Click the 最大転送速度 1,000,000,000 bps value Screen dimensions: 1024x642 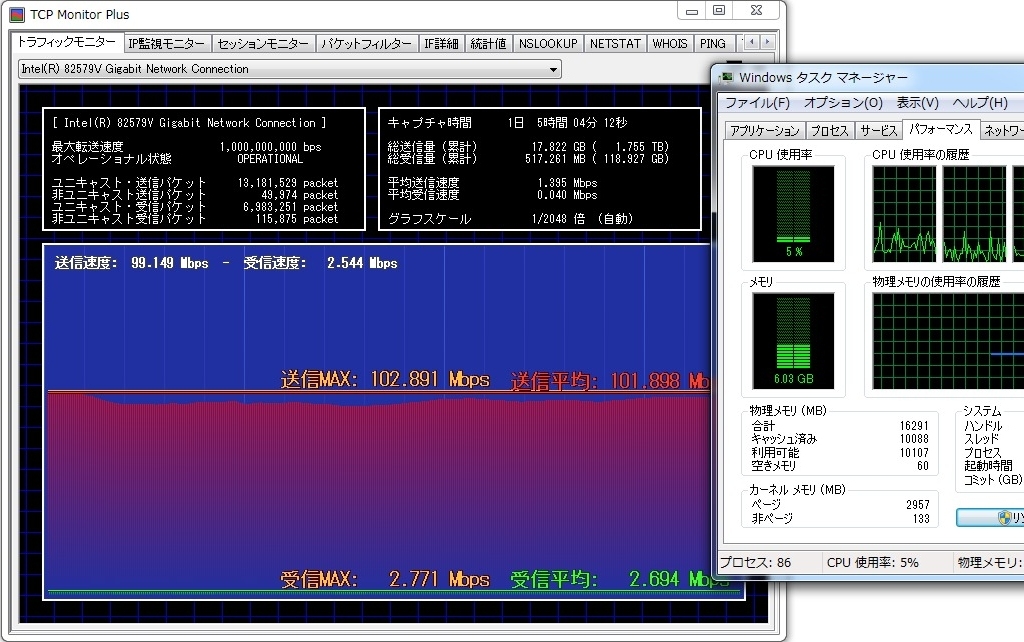coord(270,147)
